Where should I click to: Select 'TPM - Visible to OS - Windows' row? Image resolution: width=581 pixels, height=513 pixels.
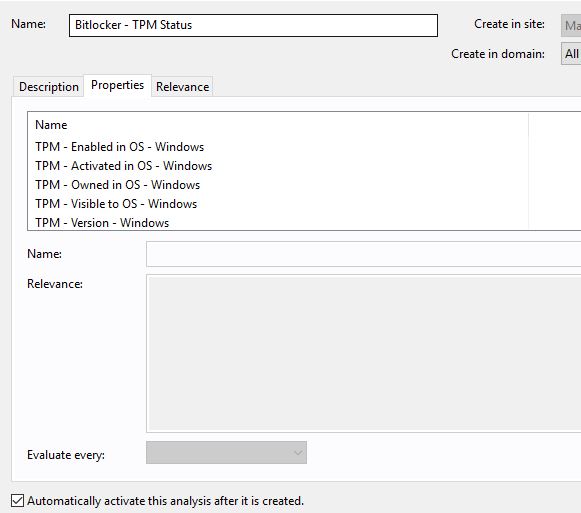click(x=278, y=204)
